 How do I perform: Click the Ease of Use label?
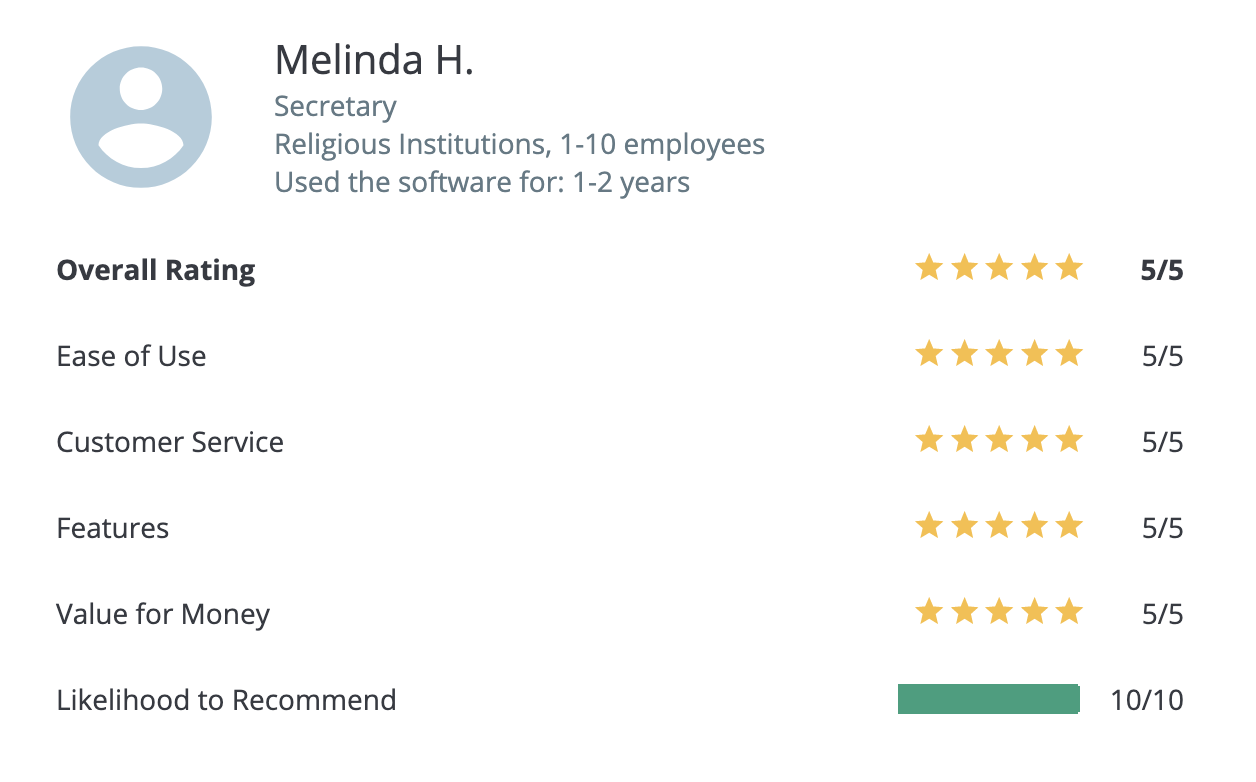(131, 356)
